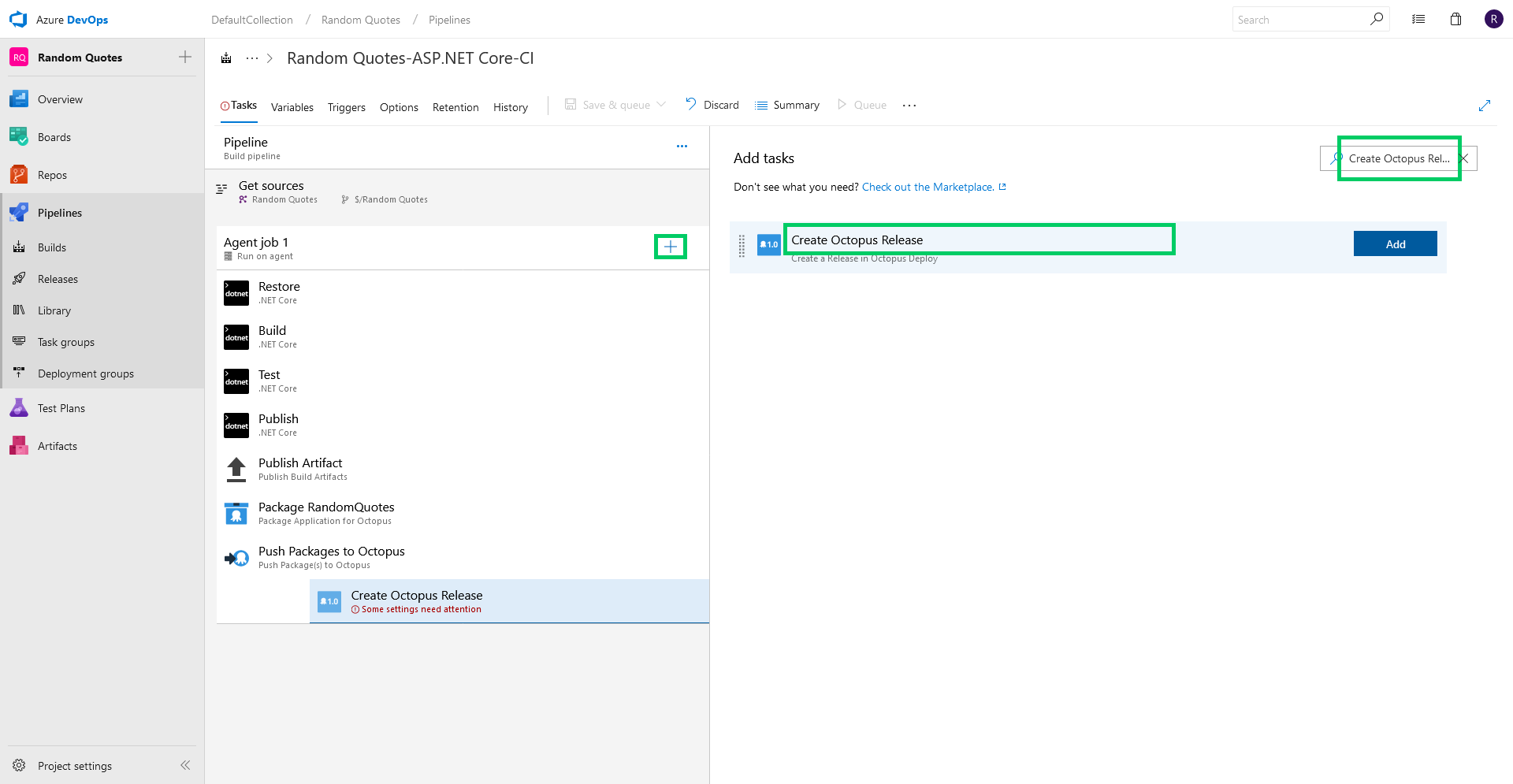Open DefaultCollection breadcrumb
The width and height of the screenshot is (1513, 784).
(252, 20)
